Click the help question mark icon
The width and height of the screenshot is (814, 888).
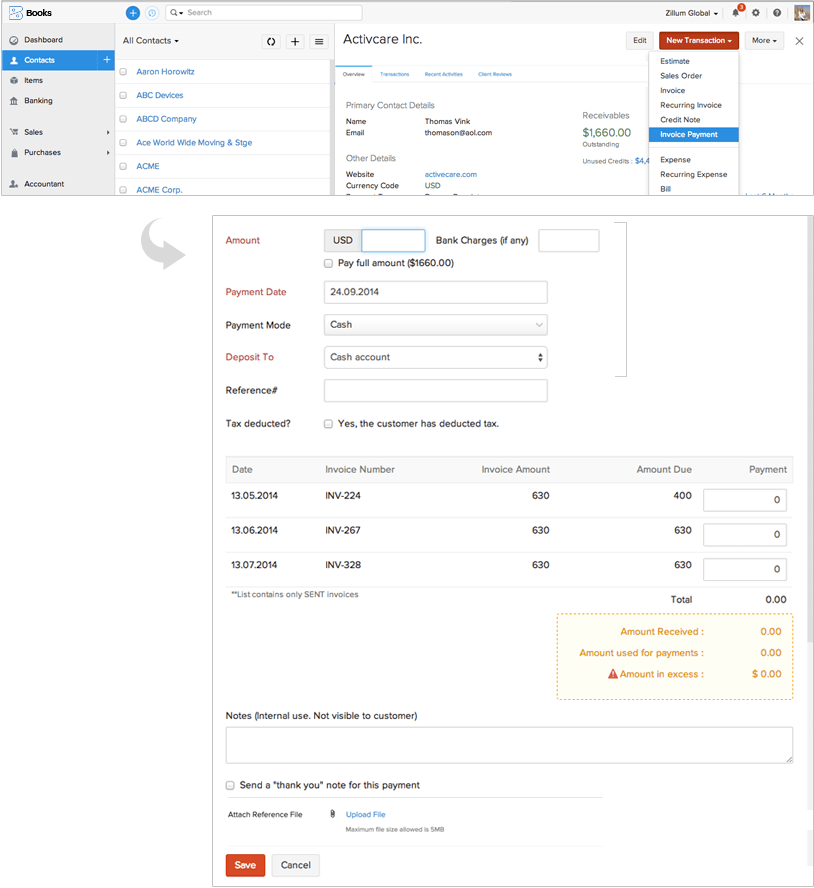click(777, 13)
